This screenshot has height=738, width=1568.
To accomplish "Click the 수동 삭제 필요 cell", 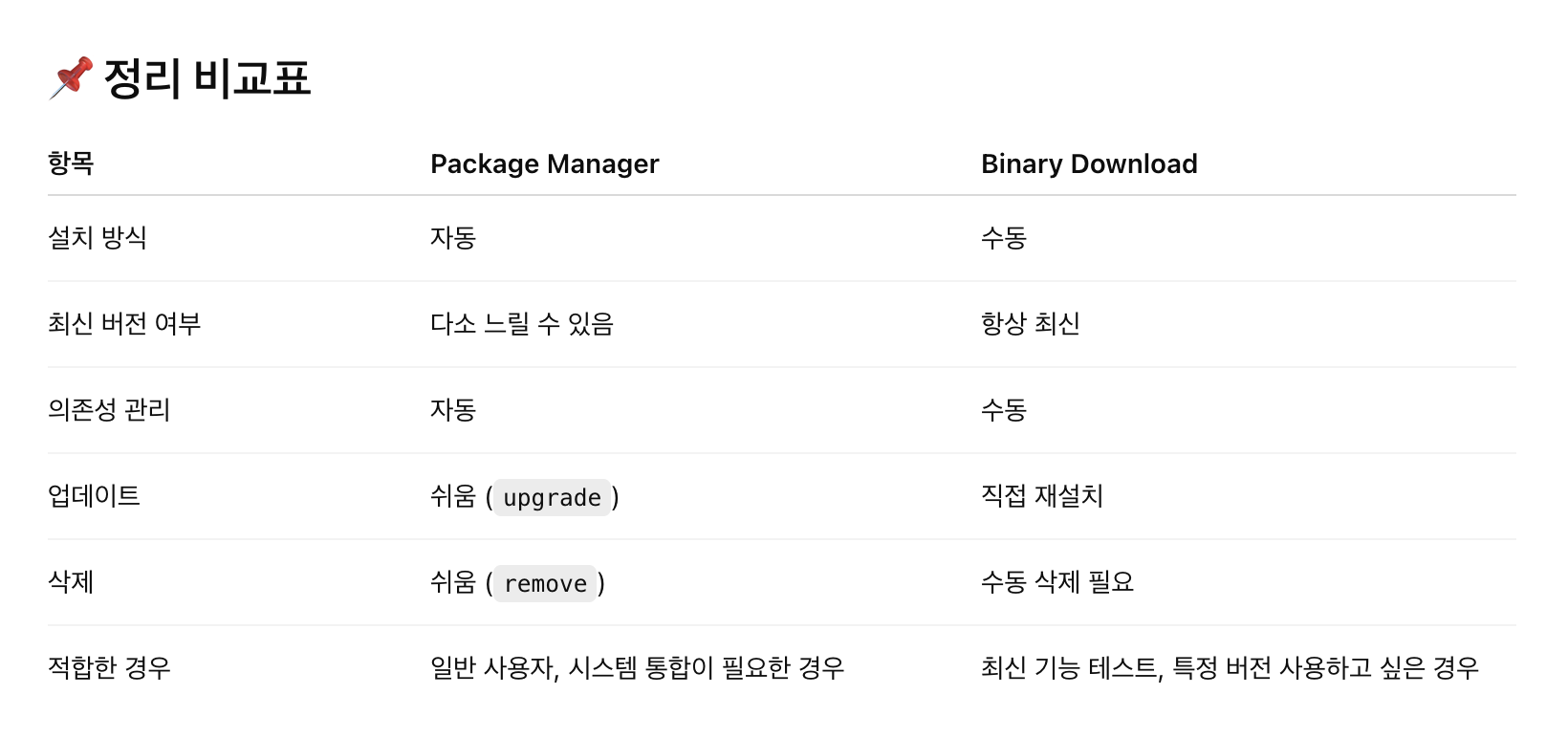I will [x=1056, y=582].
